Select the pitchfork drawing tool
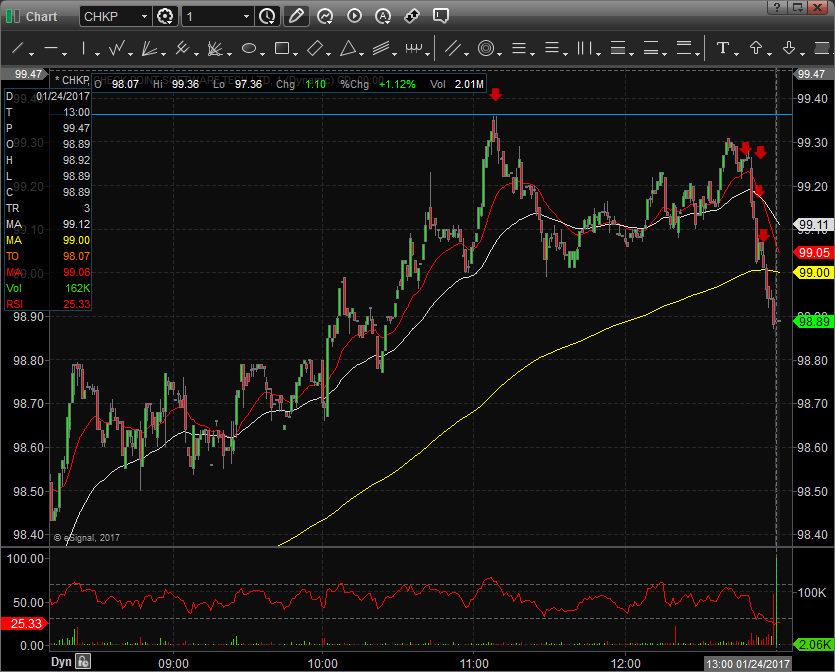Viewport: 835px width, 672px height. pos(183,48)
